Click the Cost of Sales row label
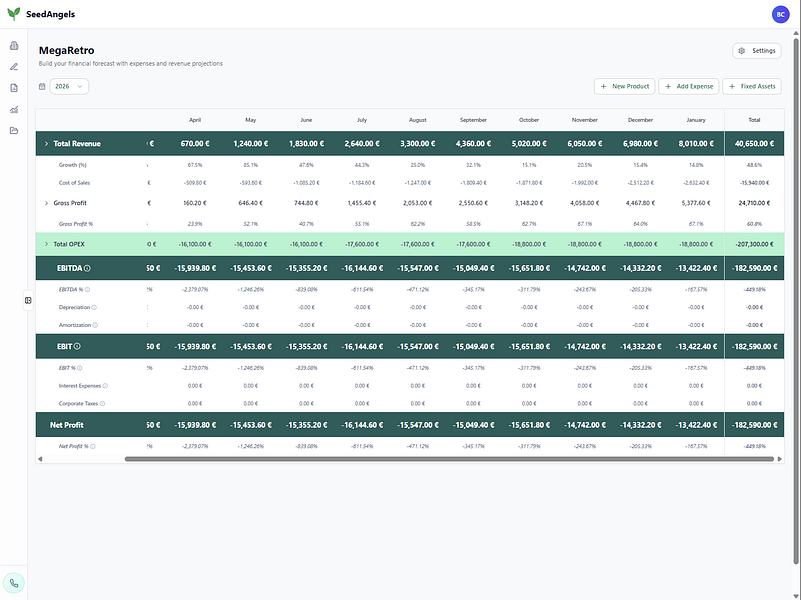Image resolution: width=801 pixels, height=600 pixels. click(x=74, y=183)
